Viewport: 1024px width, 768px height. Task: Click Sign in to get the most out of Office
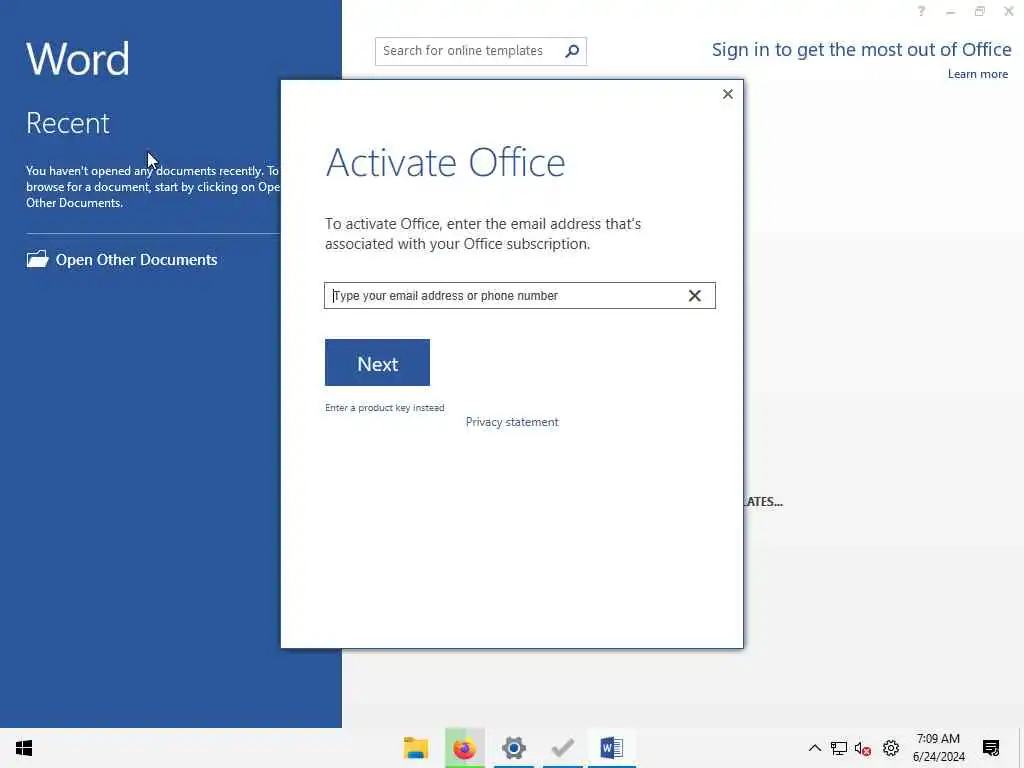click(861, 50)
